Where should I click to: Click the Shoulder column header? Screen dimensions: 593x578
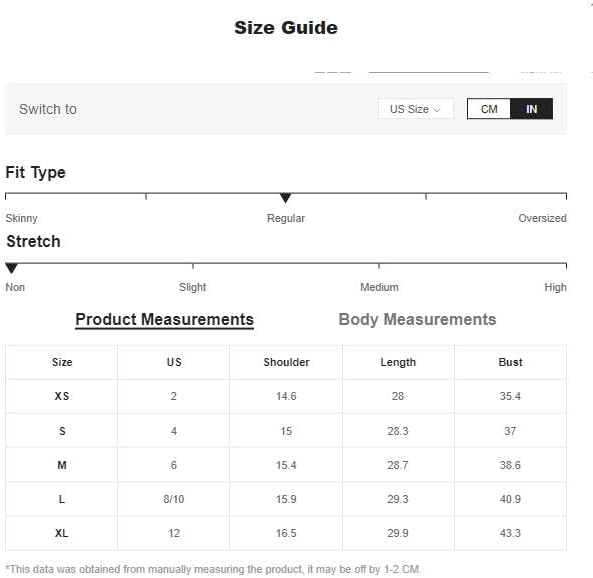tap(286, 362)
